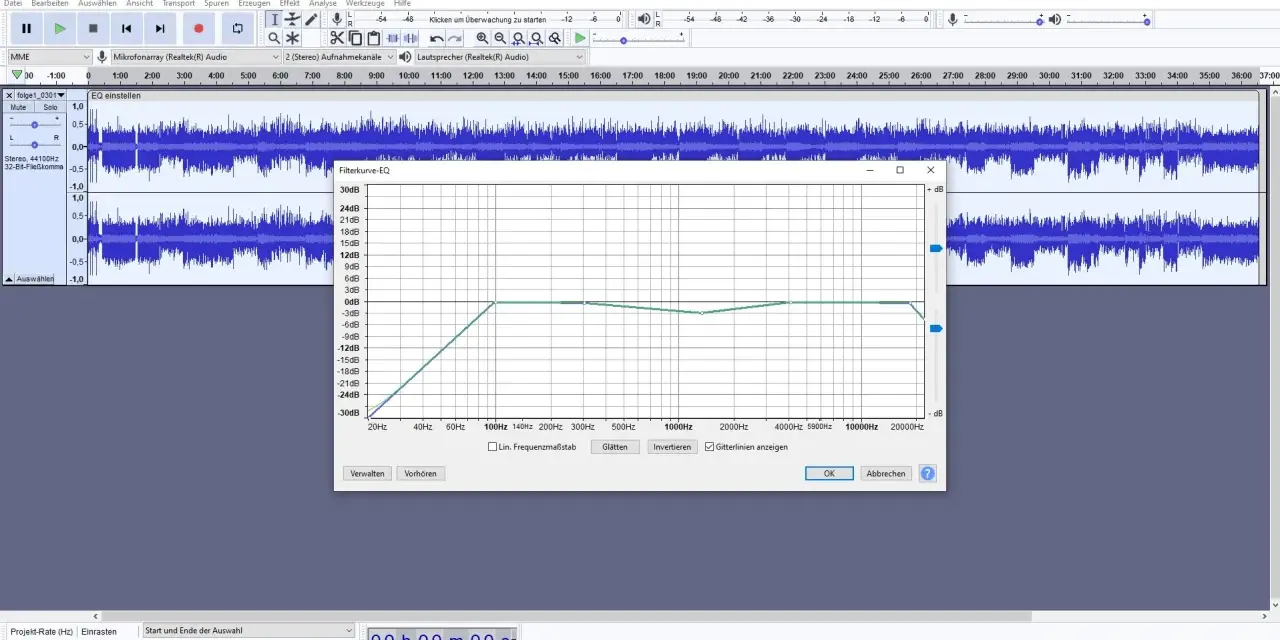This screenshot has height=640, width=1280.
Task: Zoom out on the timeline
Action: point(500,38)
